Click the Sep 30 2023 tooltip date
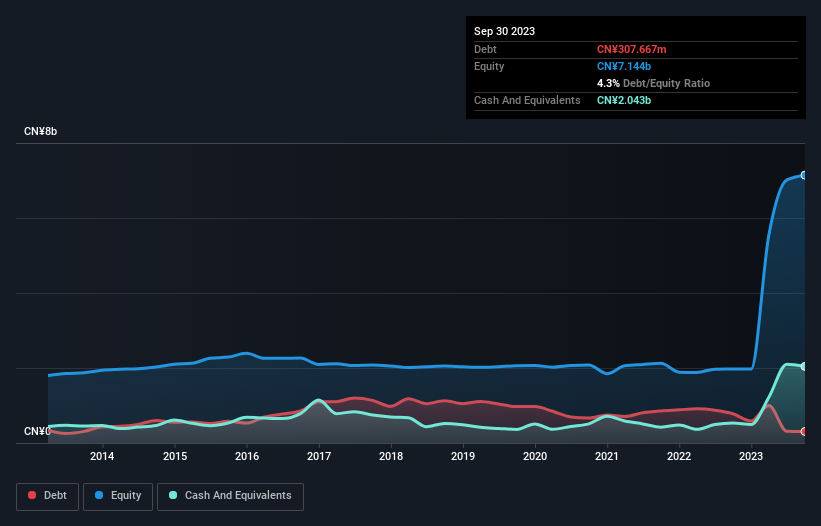821x526 pixels. pos(504,31)
